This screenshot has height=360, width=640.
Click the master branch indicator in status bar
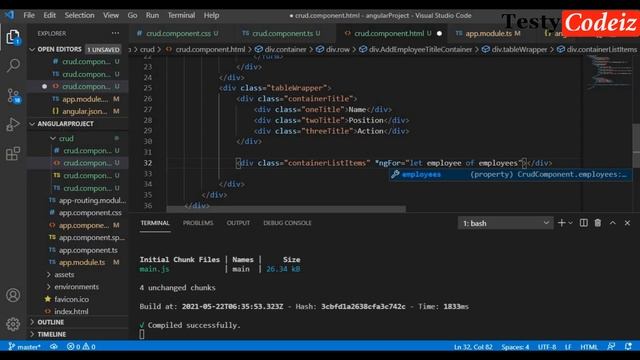pyautogui.click(x=24, y=347)
